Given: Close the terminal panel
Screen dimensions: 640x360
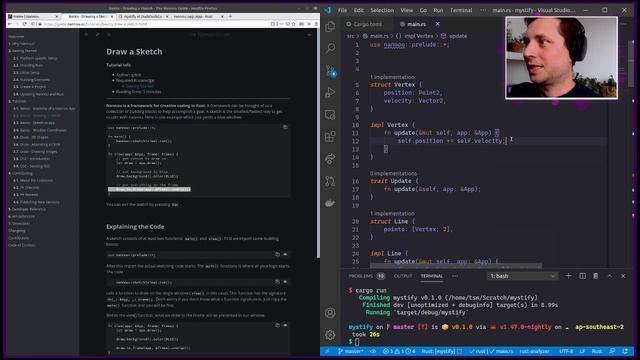Looking at the screenshot, I should click(x=623, y=276).
